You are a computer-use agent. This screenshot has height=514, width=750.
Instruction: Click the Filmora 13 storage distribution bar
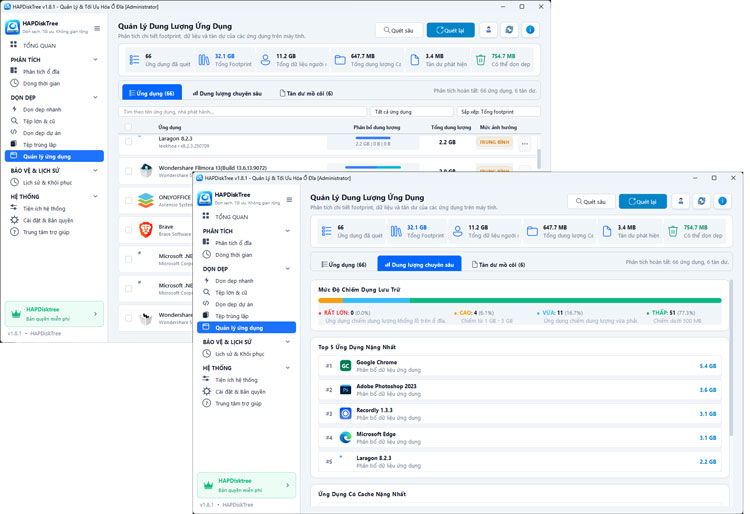[x=373, y=167]
